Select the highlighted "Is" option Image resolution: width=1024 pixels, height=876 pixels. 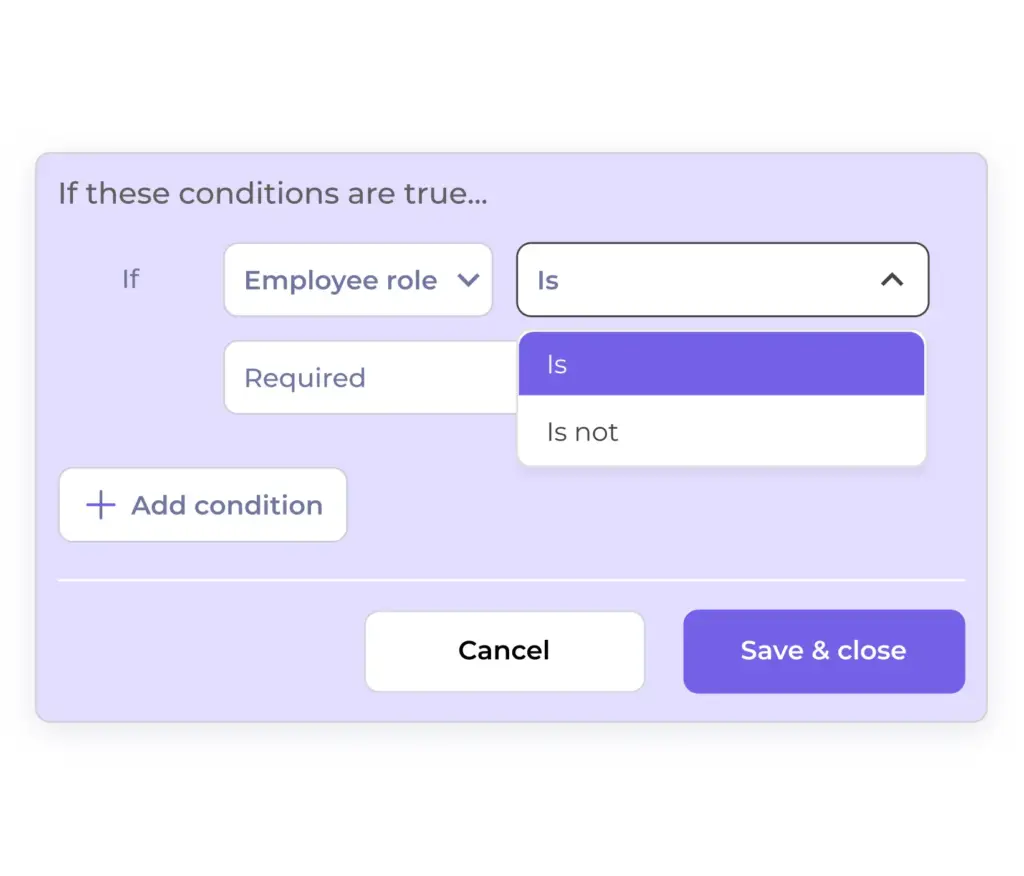pyautogui.click(x=721, y=364)
